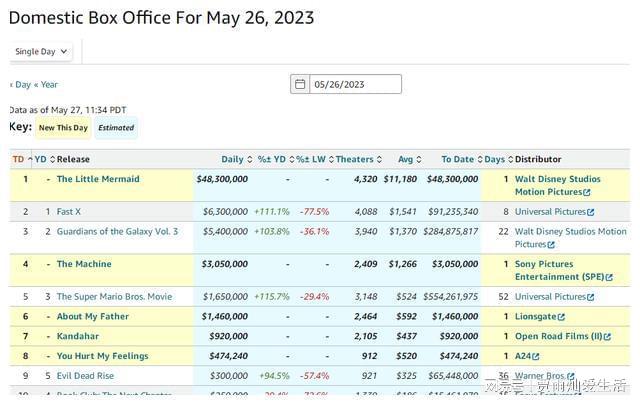Select the Data as of May 27 timestamp text
The width and height of the screenshot is (640, 405).
(x=68, y=110)
